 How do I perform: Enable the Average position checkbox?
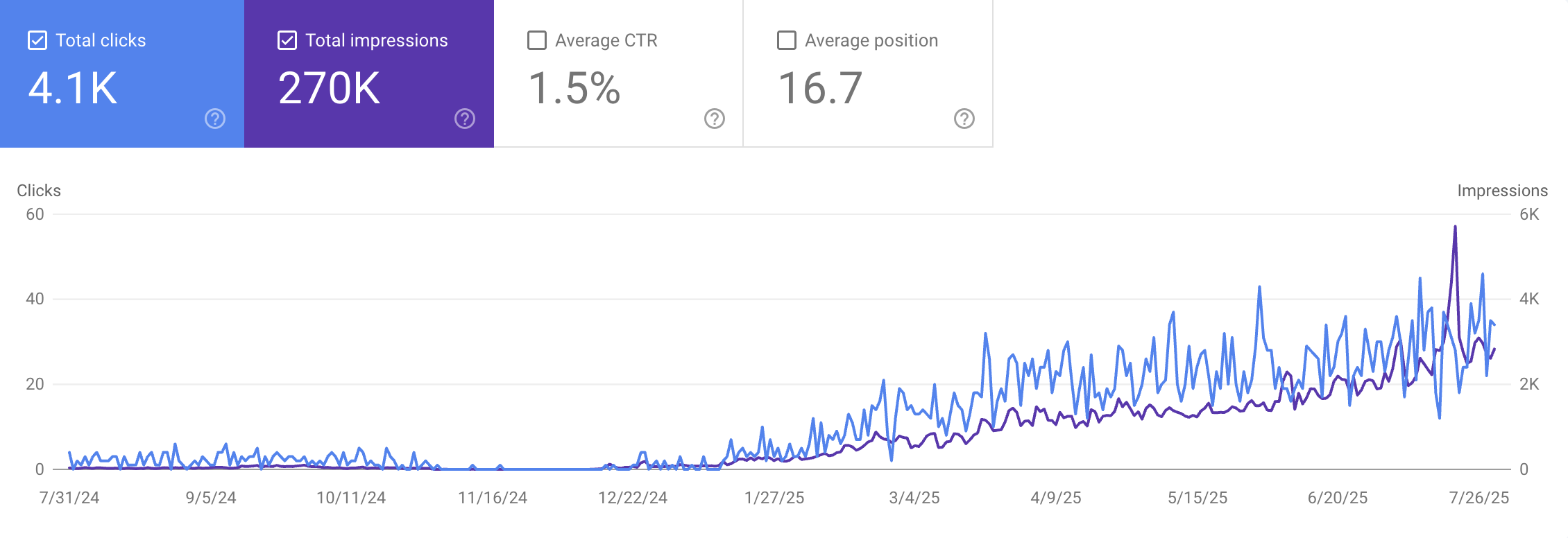(x=787, y=40)
